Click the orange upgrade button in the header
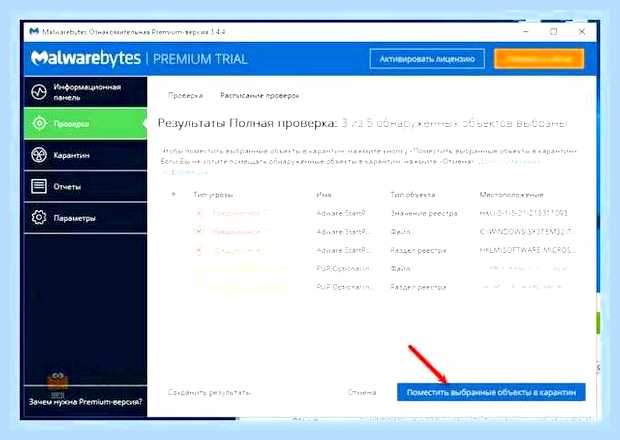The image size is (620, 440). click(539, 59)
